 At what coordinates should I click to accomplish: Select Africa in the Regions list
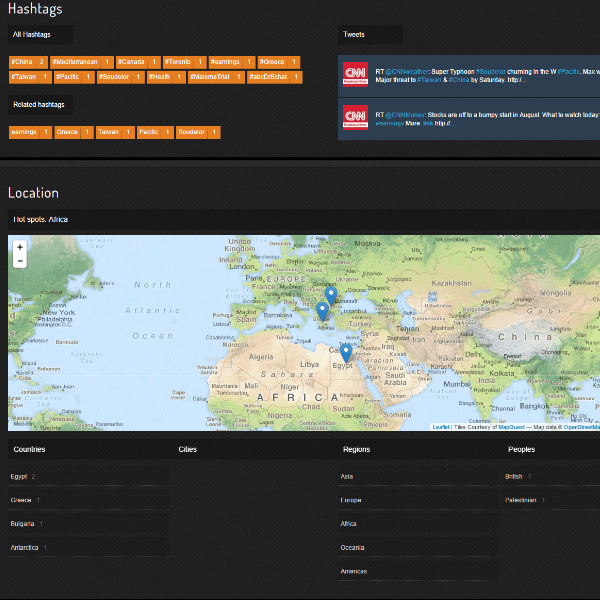pyautogui.click(x=419, y=524)
